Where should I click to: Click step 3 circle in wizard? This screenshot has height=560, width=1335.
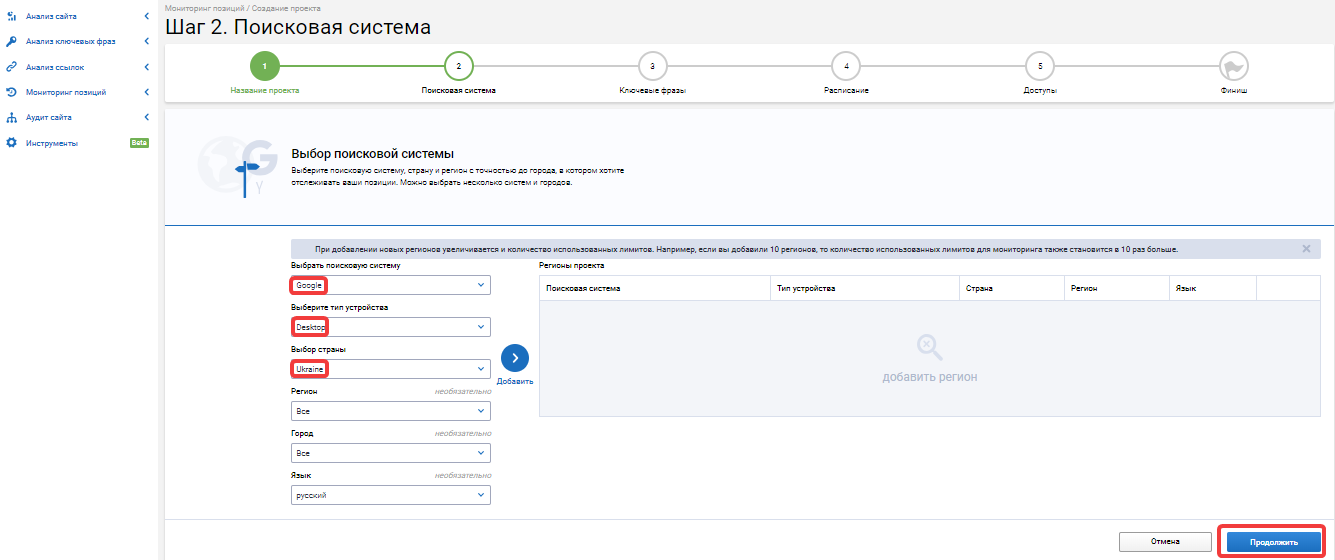click(x=652, y=66)
